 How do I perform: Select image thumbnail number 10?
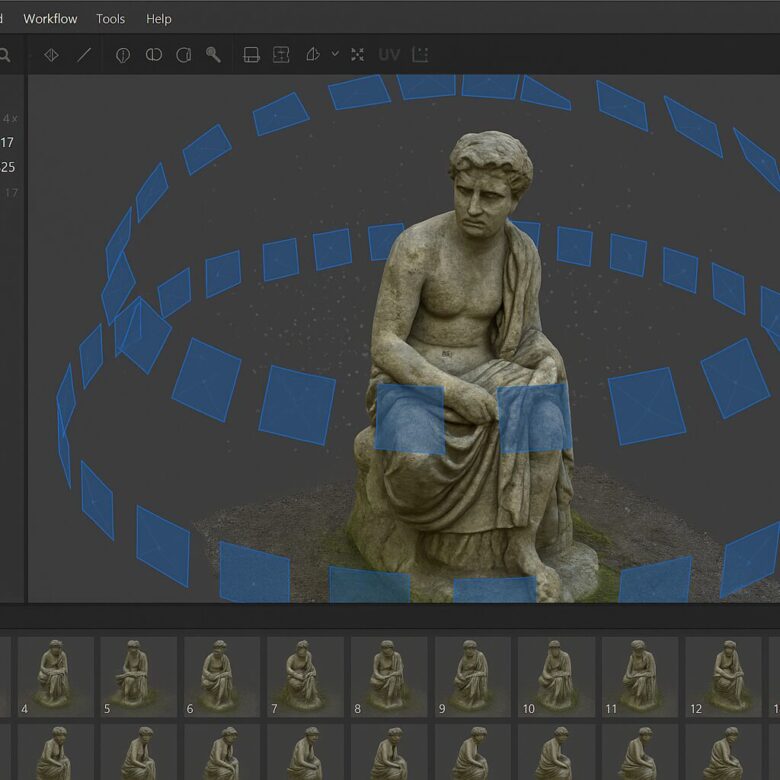556,677
